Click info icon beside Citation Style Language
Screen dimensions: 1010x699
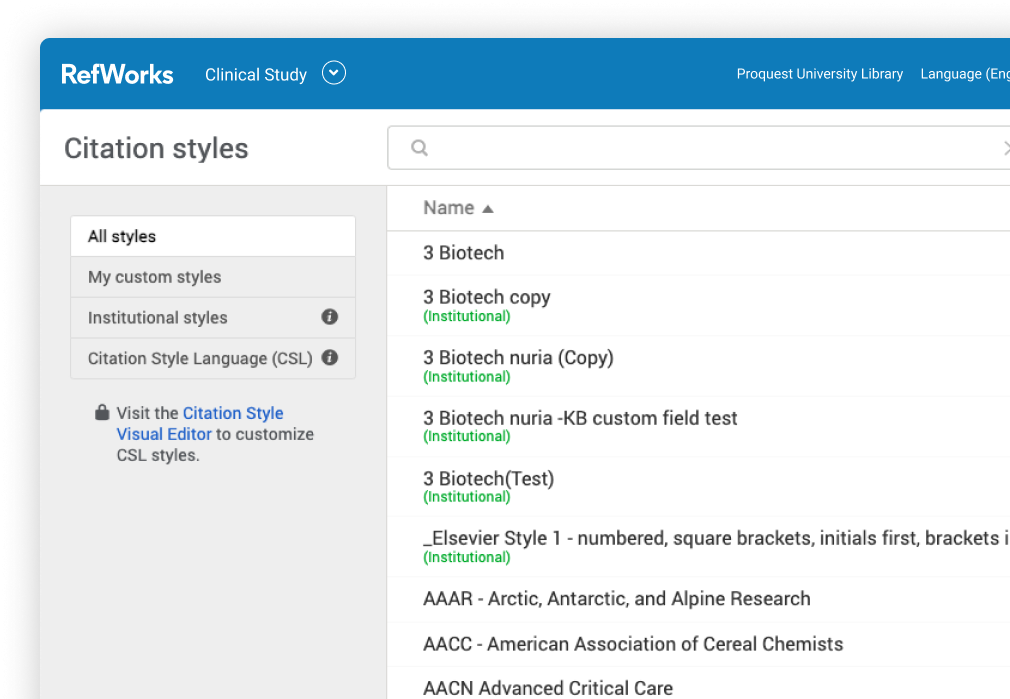tap(330, 358)
